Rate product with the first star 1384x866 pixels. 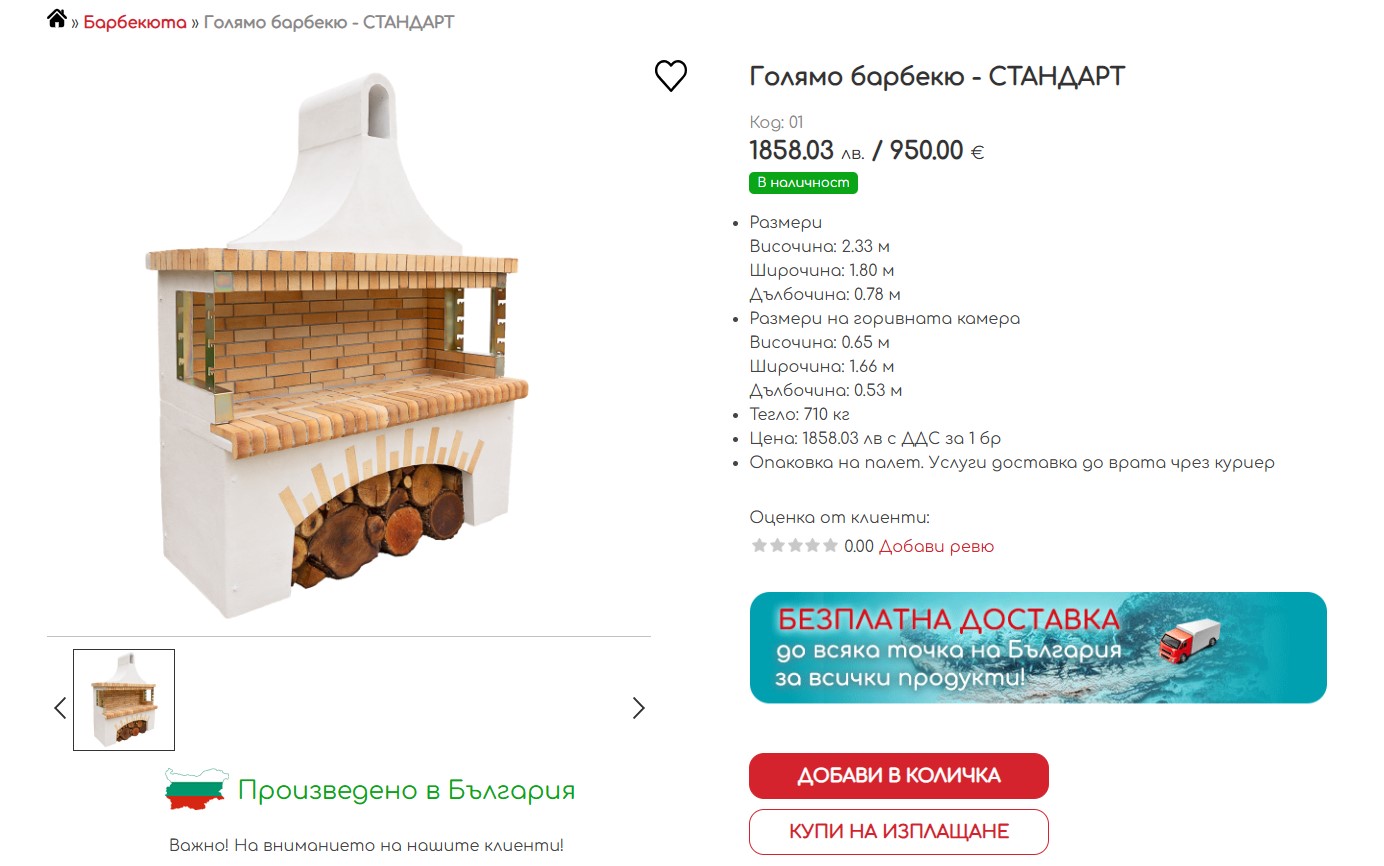759,546
